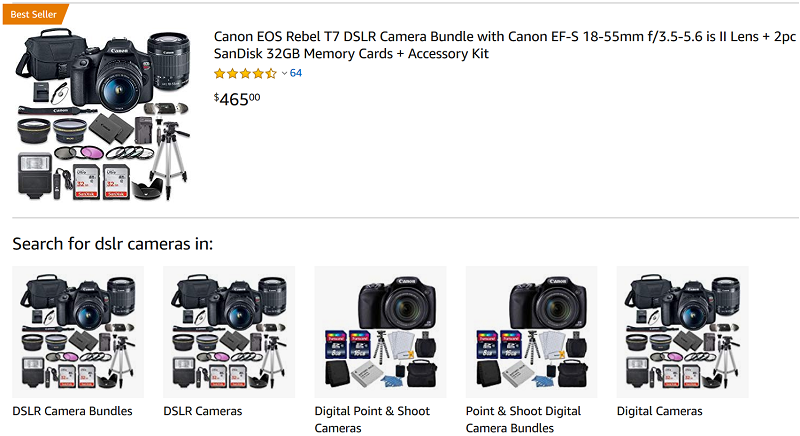The image size is (800, 436).
Task: Click the 'Search for dslr cameras in:' heading
Action: coord(113,243)
